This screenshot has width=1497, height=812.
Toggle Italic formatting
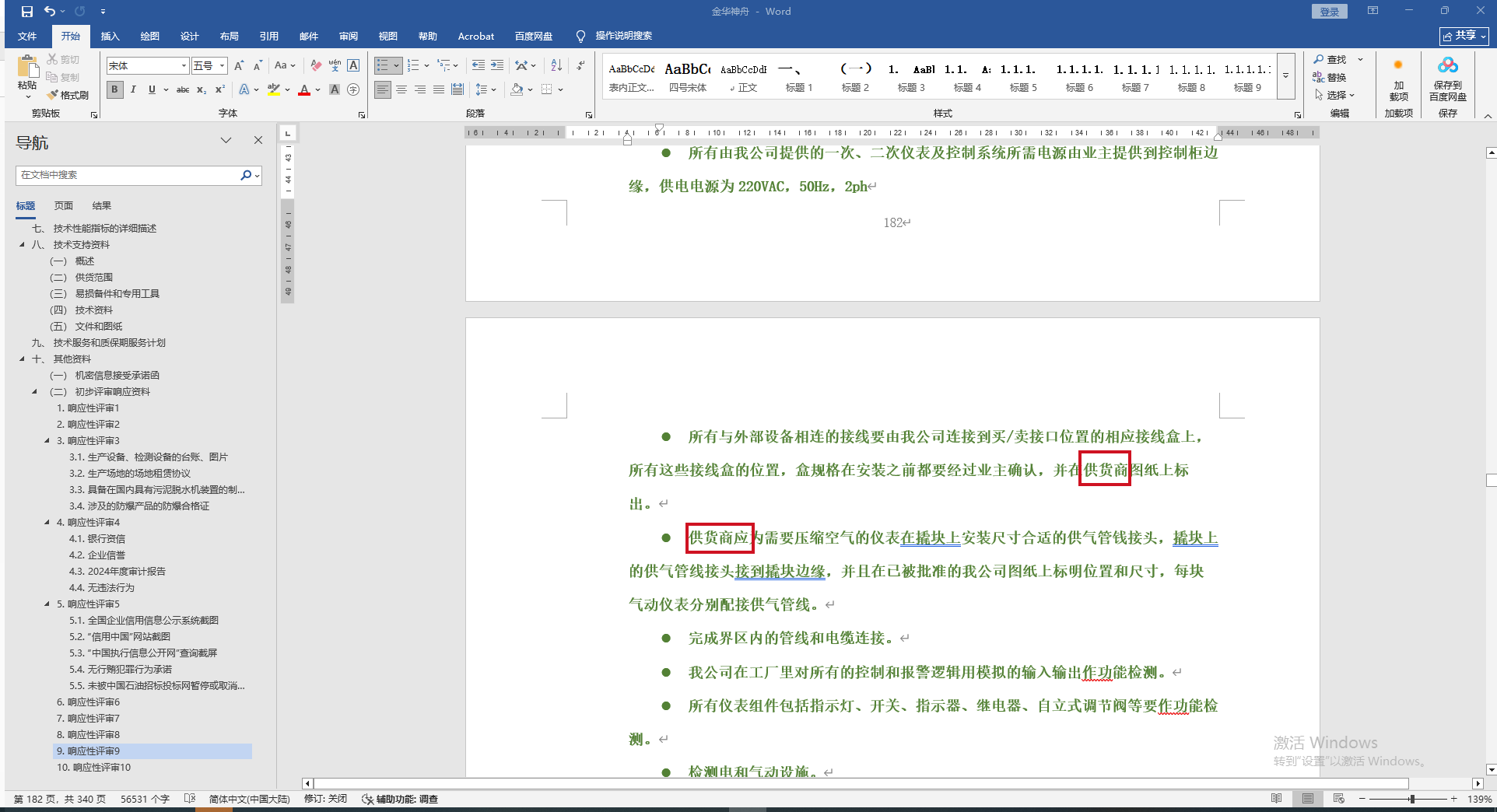tap(133, 89)
